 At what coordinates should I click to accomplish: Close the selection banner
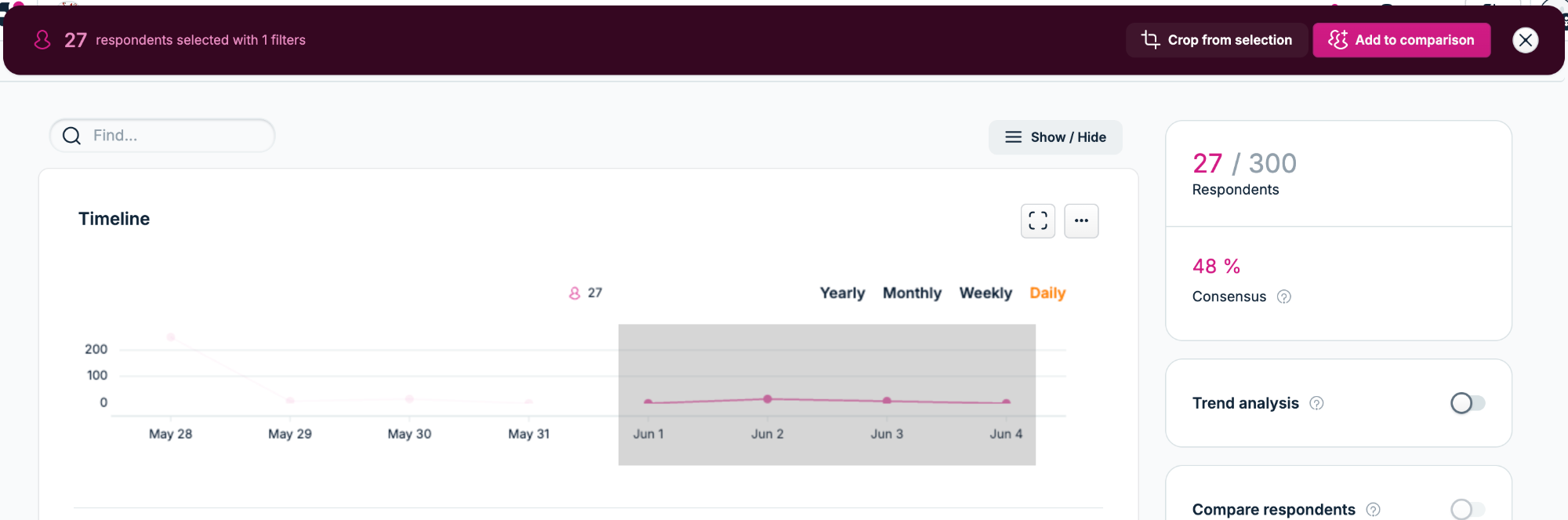click(1525, 40)
